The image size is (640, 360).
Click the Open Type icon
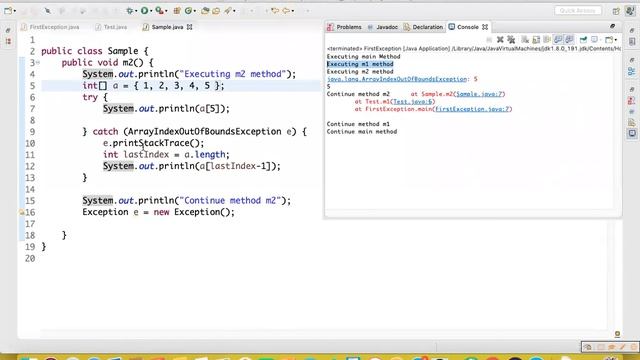pyautogui.click(x=205, y=11)
